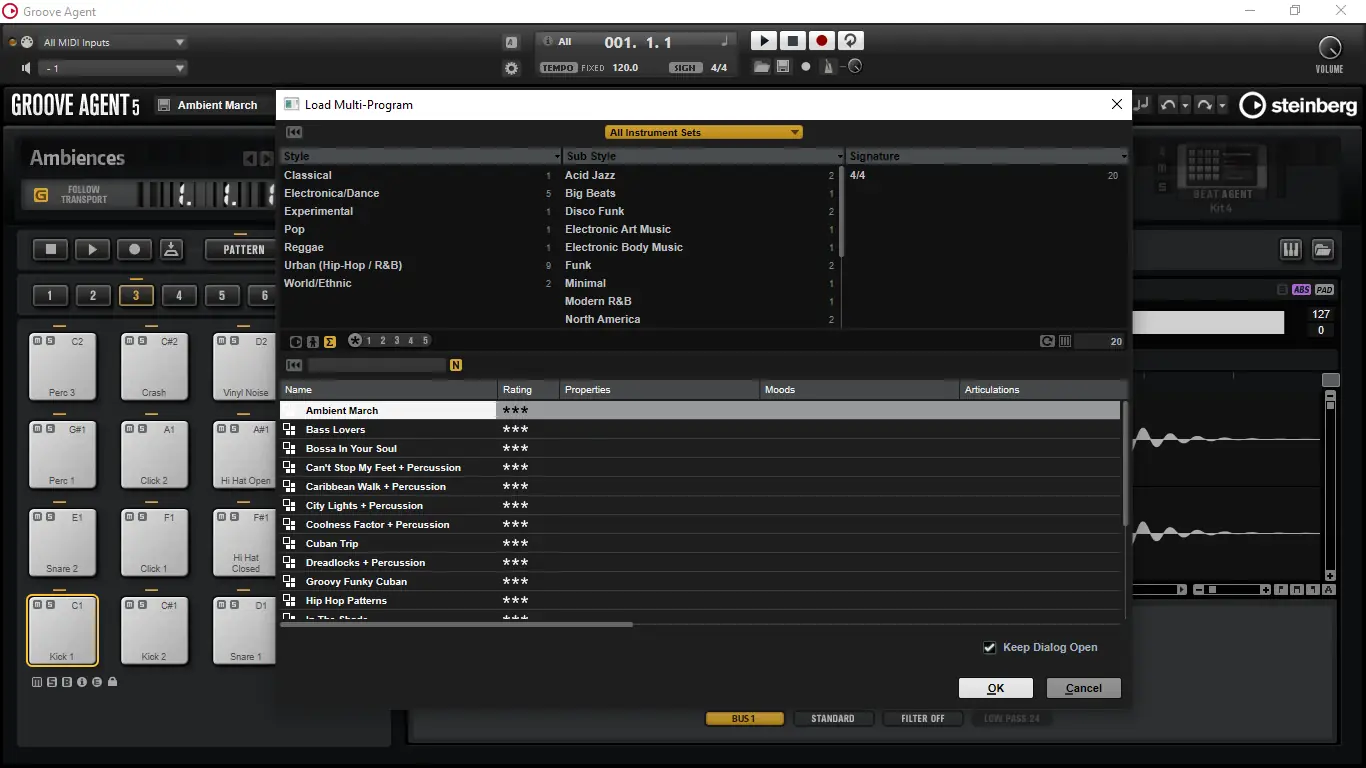
Task: Open the column setup icon
Action: click(1065, 341)
